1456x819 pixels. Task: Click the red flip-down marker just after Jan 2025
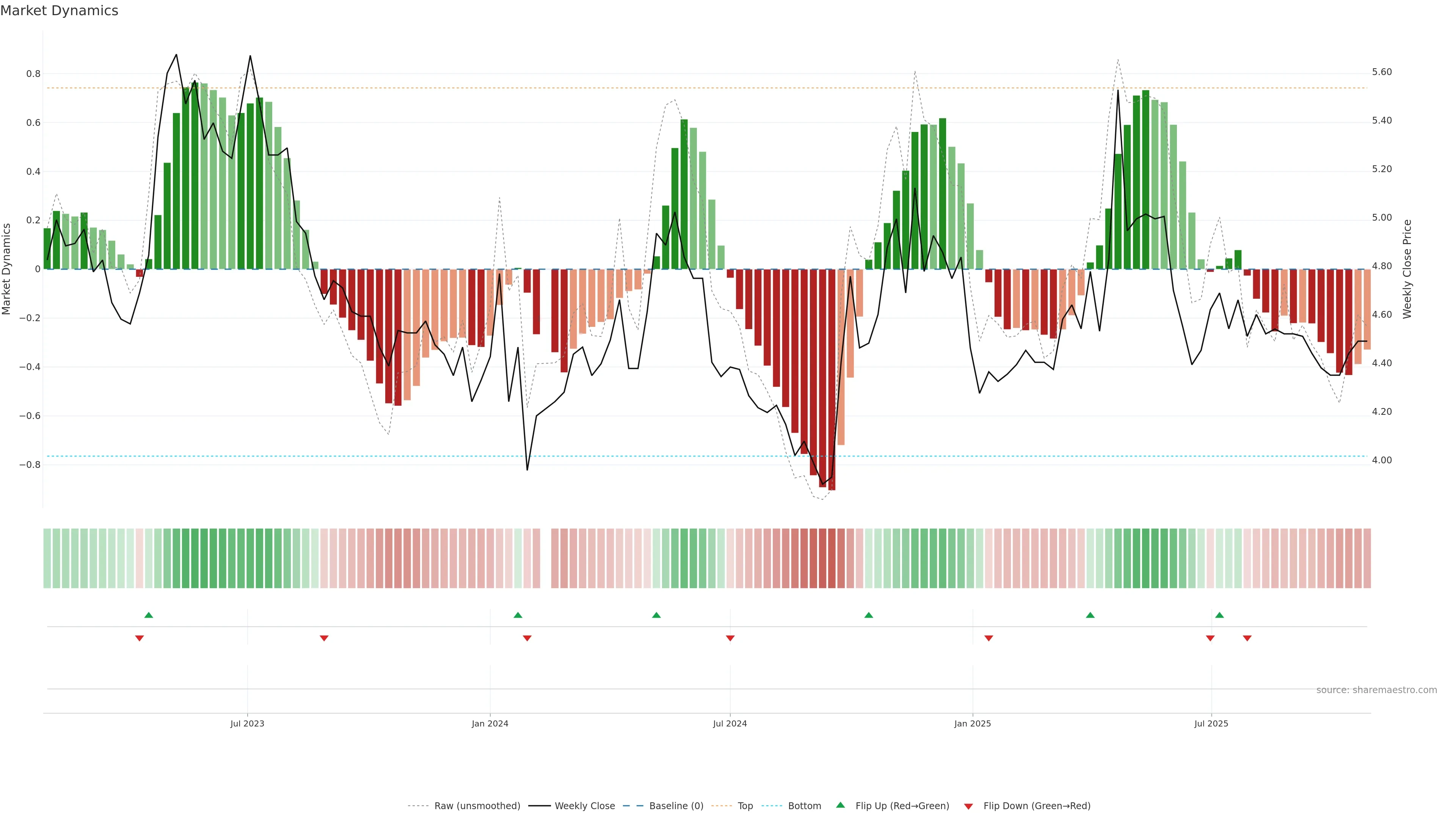click(x=988, y=638)
